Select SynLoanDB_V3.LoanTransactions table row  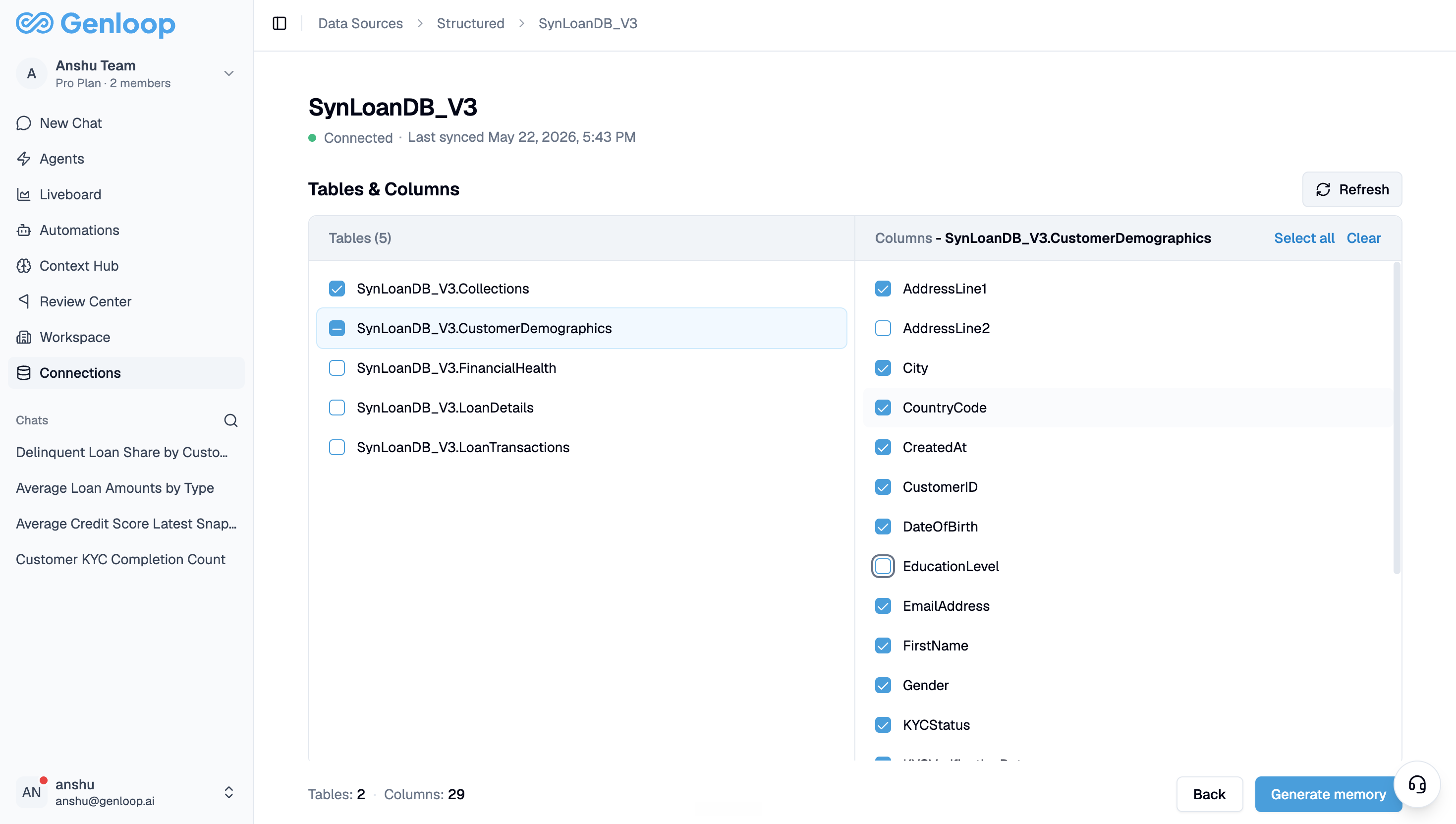tap(581, 447)
